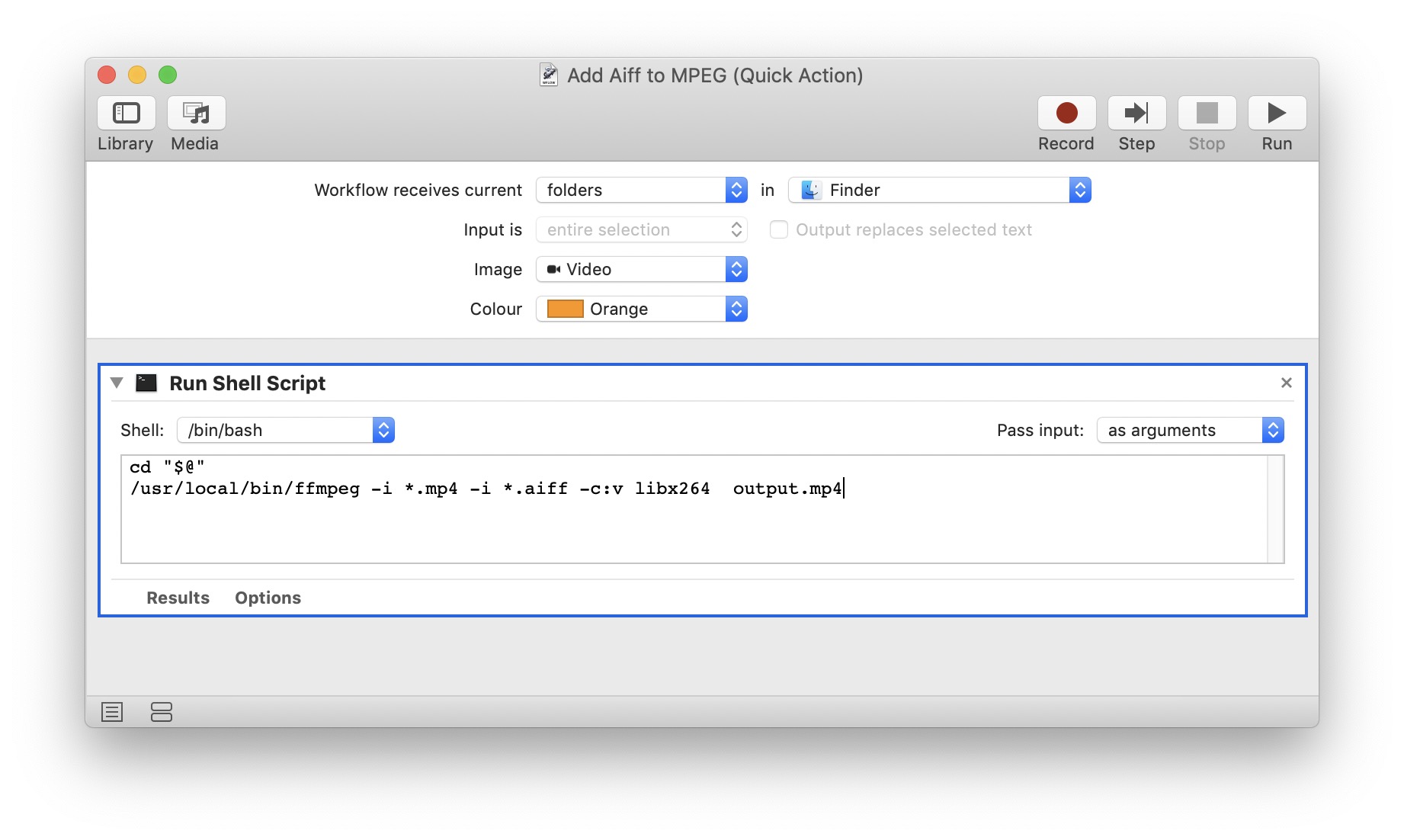Image resolution: width=1404 pixels, height=840 pixels.
Task: Click the document icon in title bar
Action: [548, 75]
